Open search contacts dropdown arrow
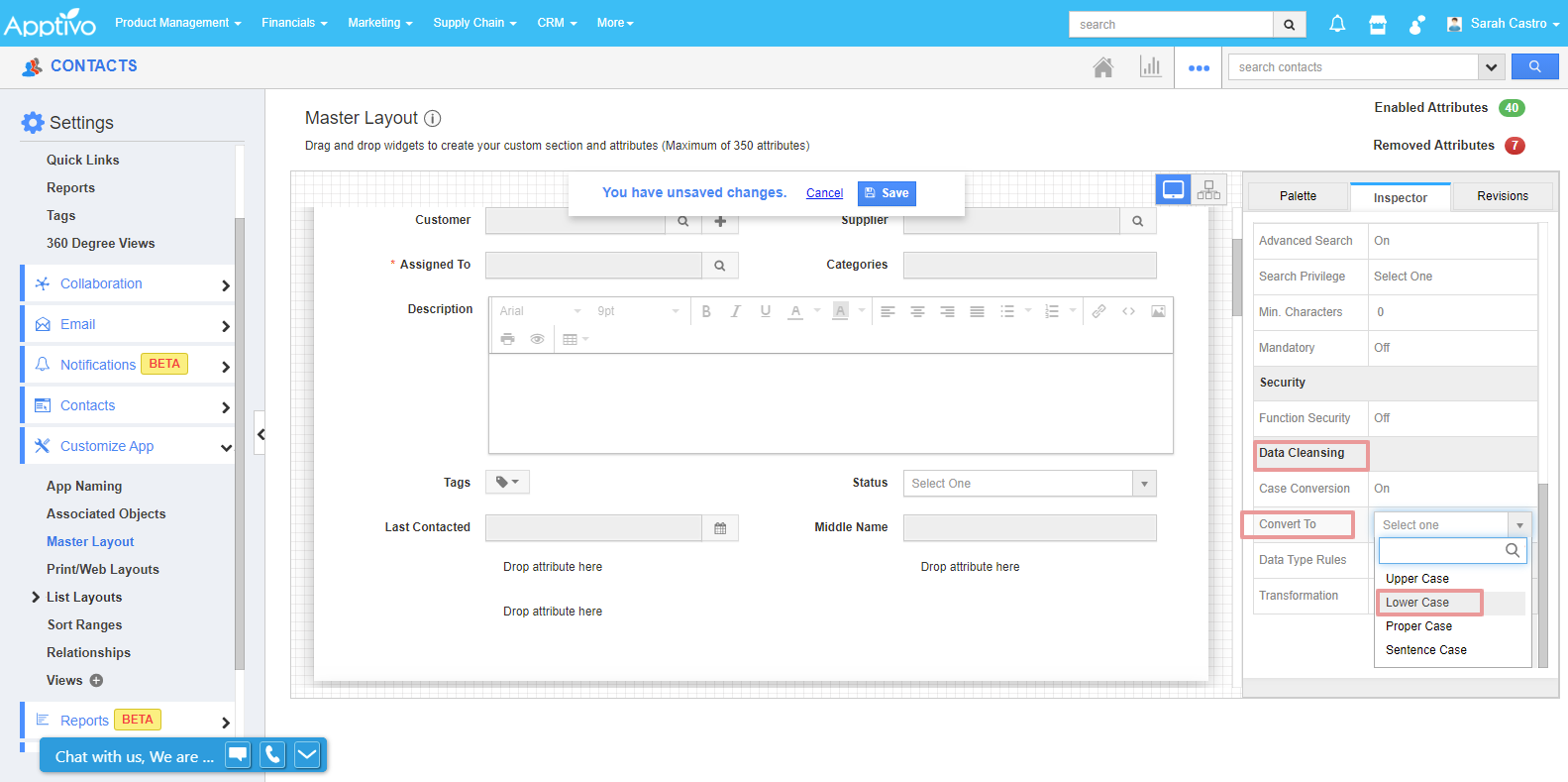The width and height of the screenshot is (1568, 782). coord(1491,67)
